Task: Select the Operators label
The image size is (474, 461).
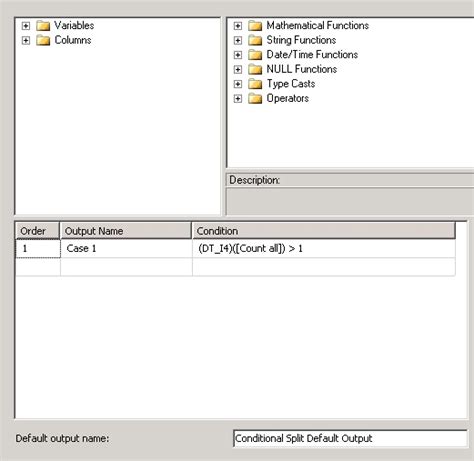Action: (x=287, y=98)
